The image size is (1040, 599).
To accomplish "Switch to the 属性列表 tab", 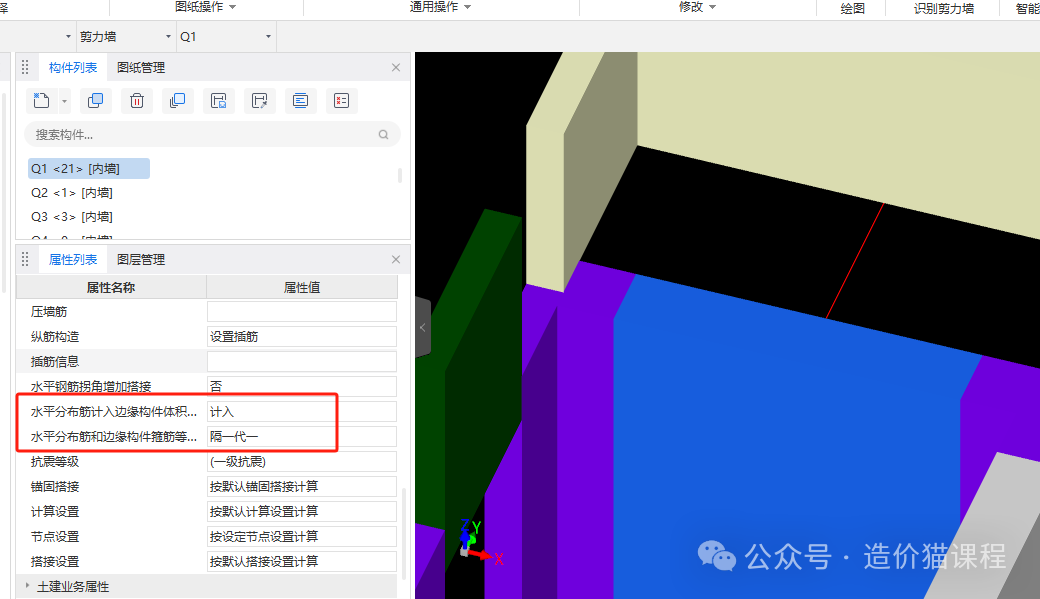I will pyautogui.click(x=73, y=259).
